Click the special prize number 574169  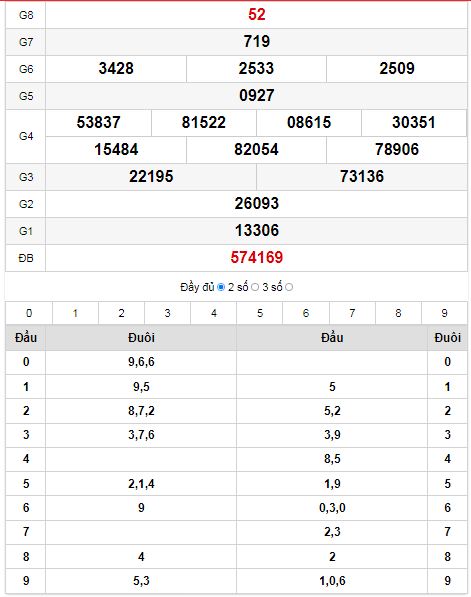click(257, 258)
